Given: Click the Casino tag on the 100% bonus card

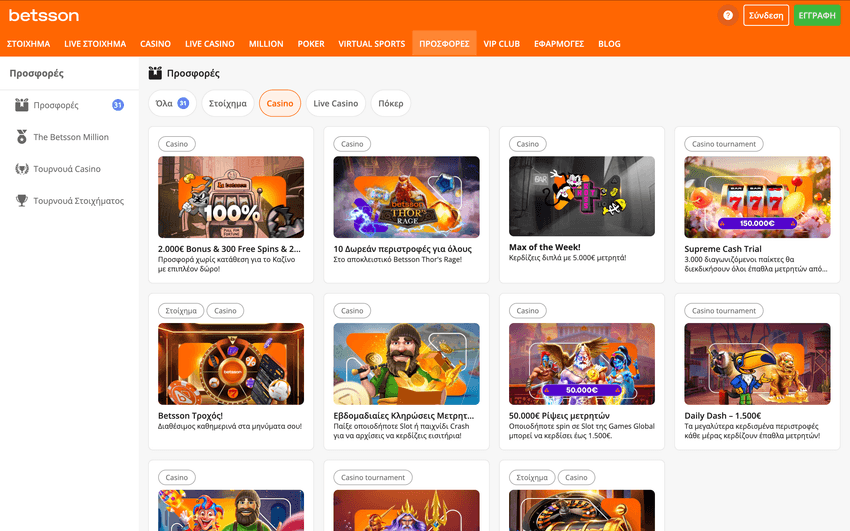Looking at the screenshot, I should coord(177,144).
